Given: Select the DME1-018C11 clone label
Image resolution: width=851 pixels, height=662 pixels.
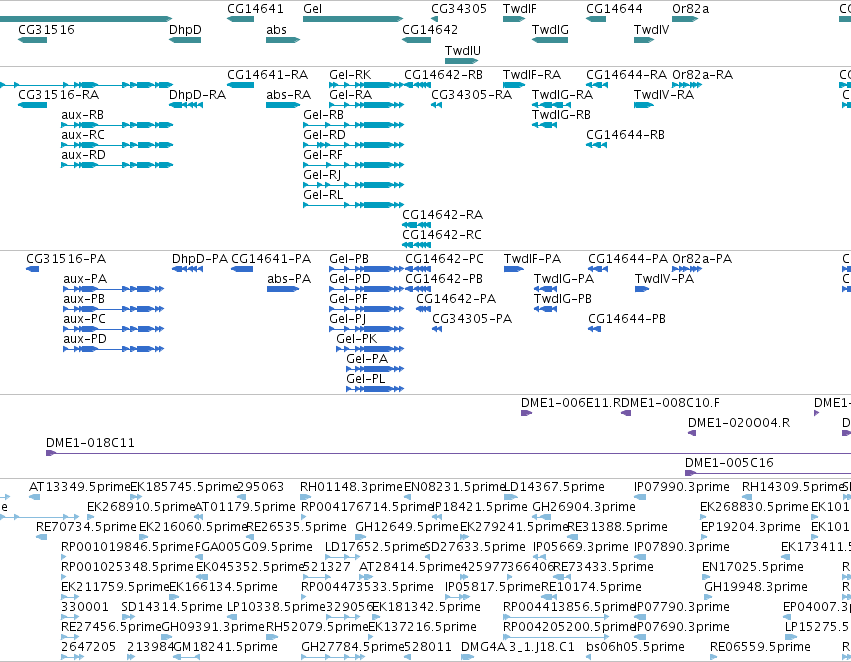Looking at the screenshot, I should coord(90,443).
